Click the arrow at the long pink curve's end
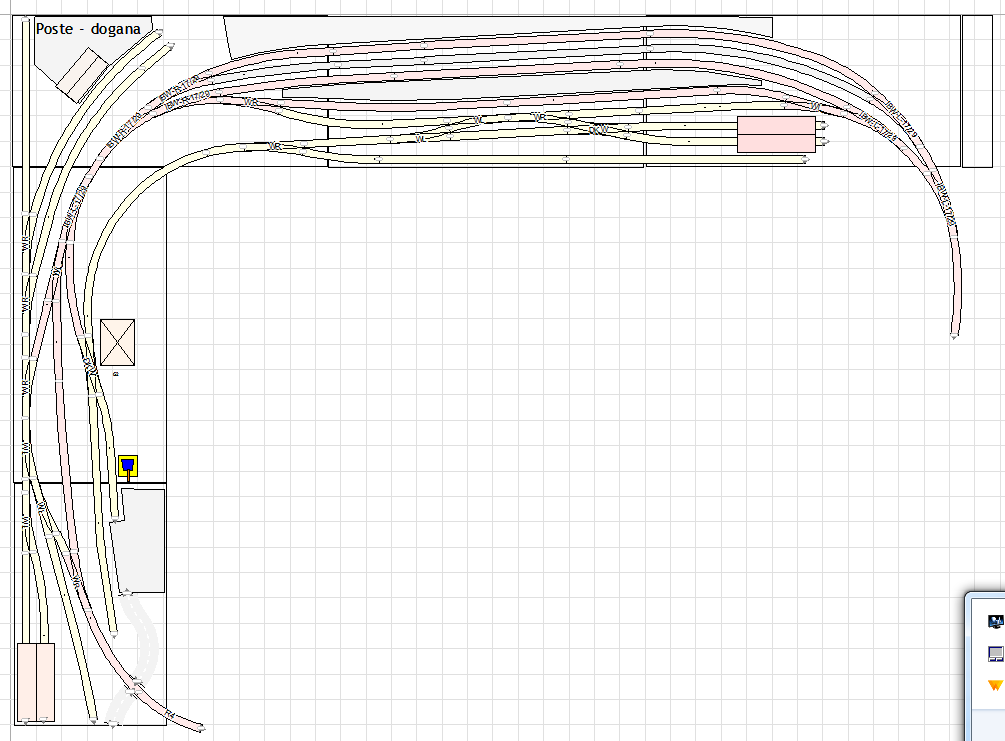 point(955,338)
